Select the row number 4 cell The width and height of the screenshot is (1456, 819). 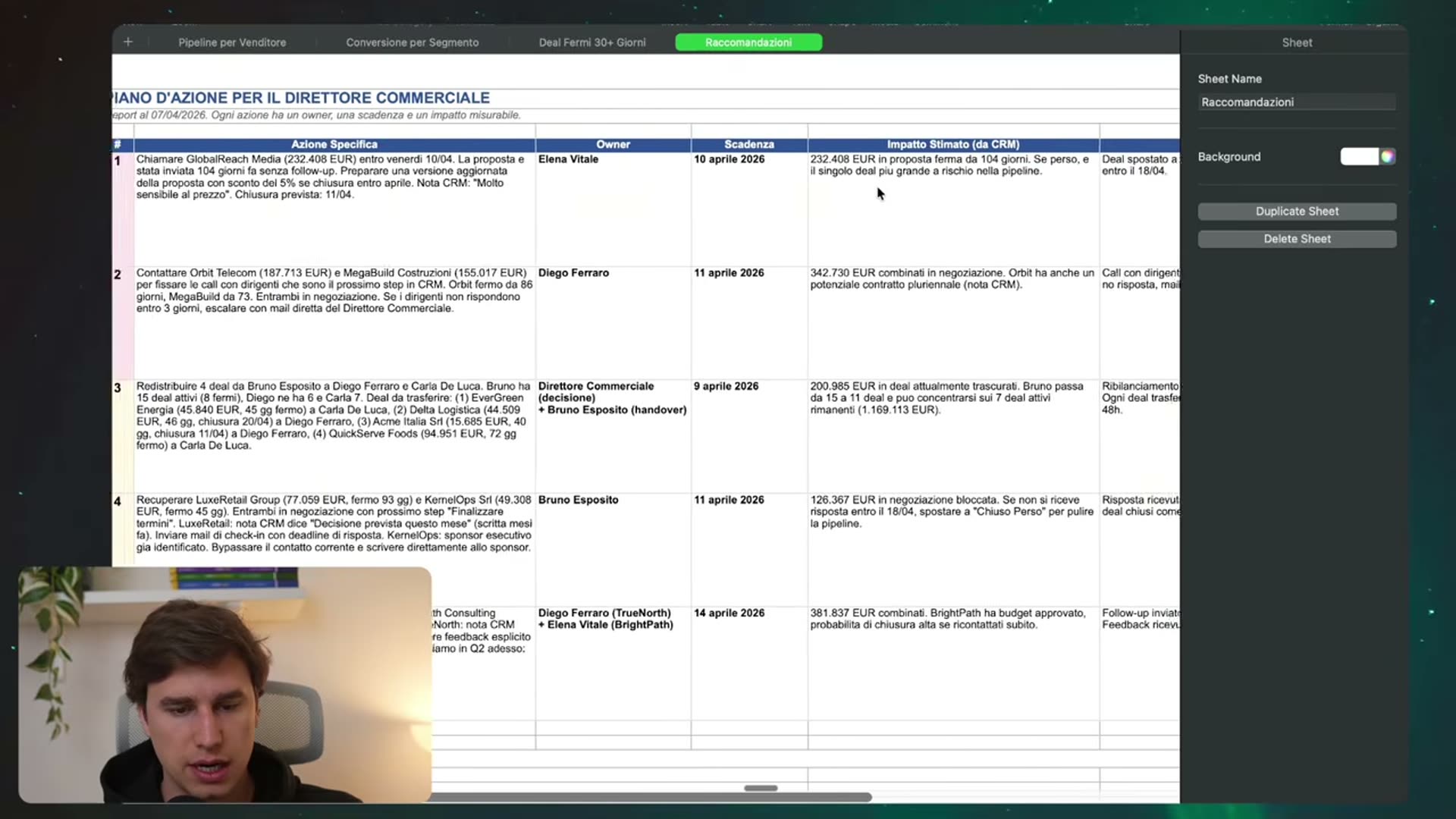point(122,530)
